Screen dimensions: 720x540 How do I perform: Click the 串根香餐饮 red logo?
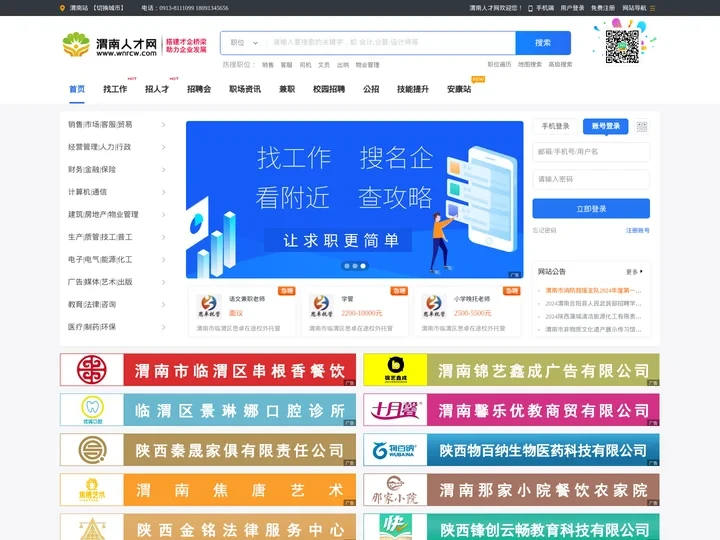92,370
